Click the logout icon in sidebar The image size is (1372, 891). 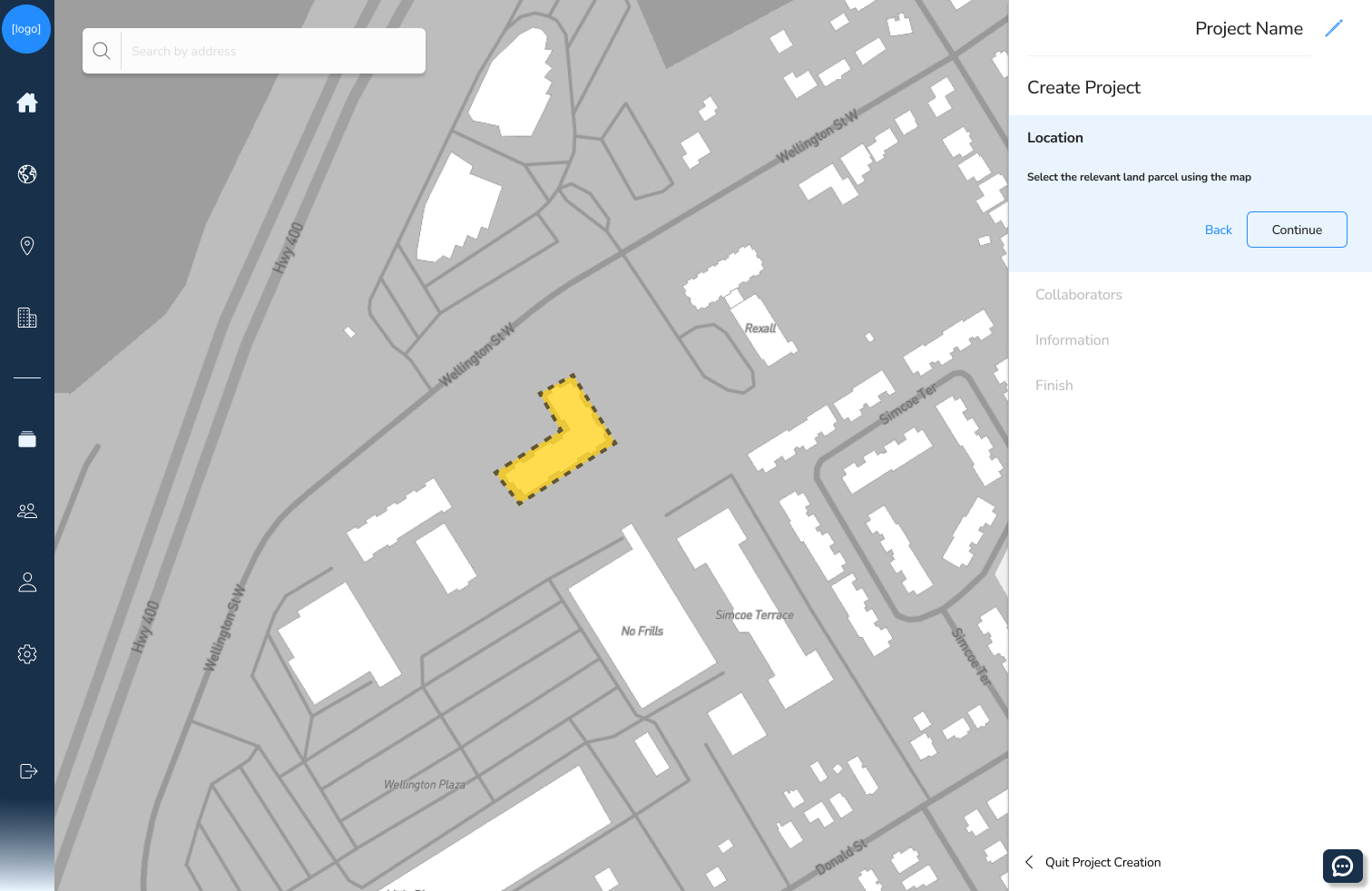point(28,771)
